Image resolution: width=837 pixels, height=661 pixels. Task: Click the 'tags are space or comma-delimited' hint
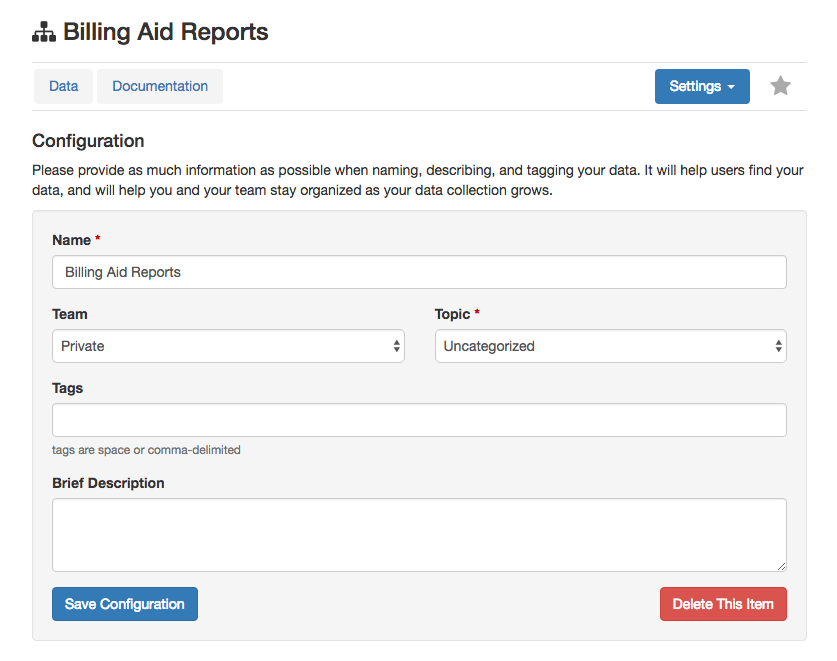click(x=146, y=450)
